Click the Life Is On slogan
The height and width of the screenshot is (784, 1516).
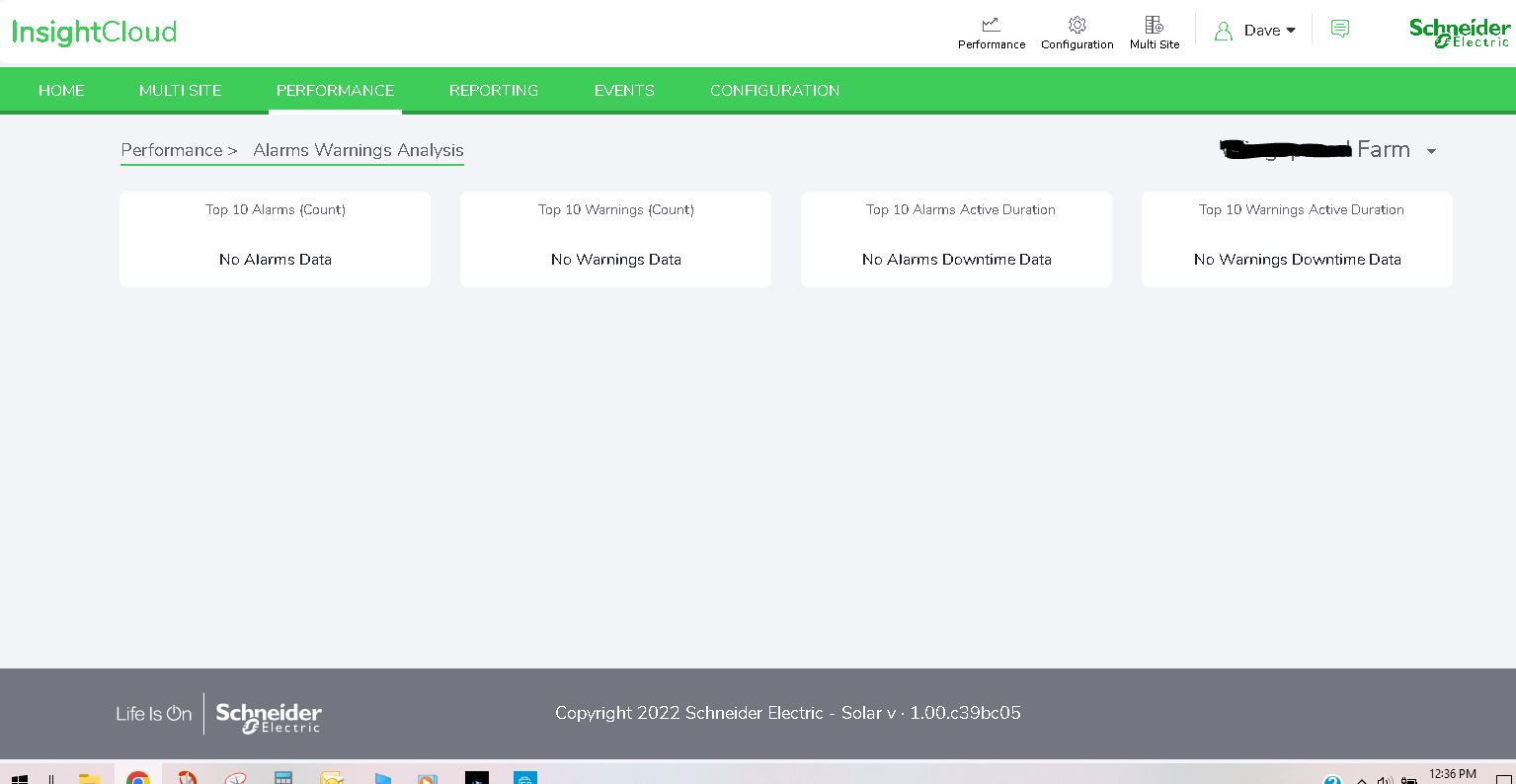(x=154, y=714)
